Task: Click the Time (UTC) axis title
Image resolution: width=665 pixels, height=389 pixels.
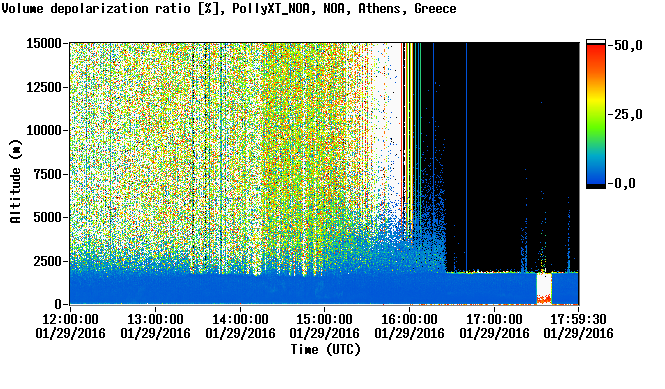Action: (325, 350)
